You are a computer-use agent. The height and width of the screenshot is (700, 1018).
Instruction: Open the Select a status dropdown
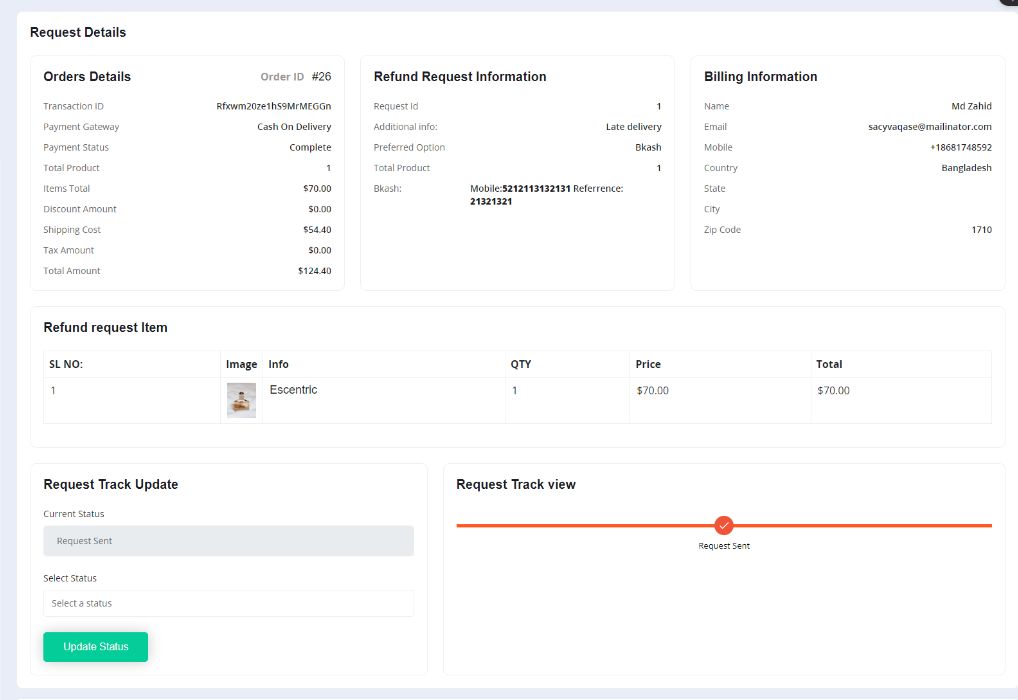pyautogui.click(x=228, y=603)
